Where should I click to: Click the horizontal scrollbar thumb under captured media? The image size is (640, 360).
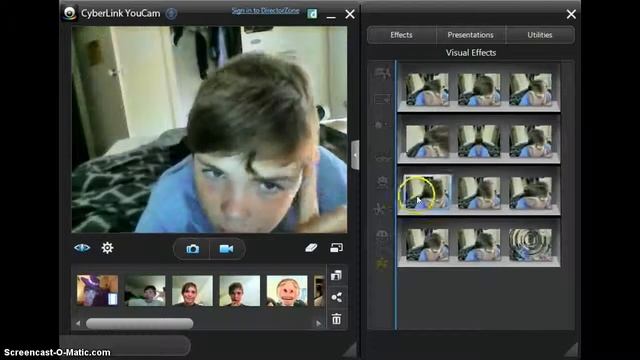click(x=140, y=324)
